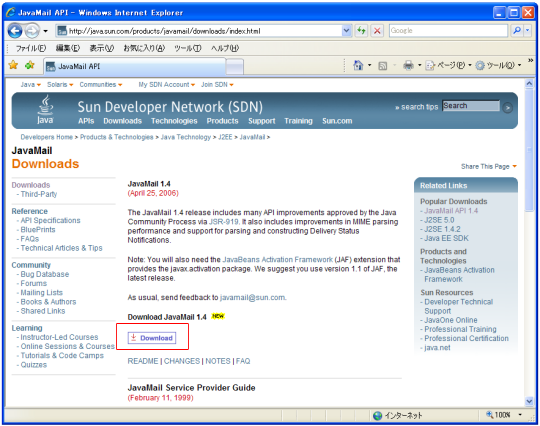Screen dimensions: 540x426
Task: Click J2EE in the breadcrumb trail
Action: tap(225, 137)
